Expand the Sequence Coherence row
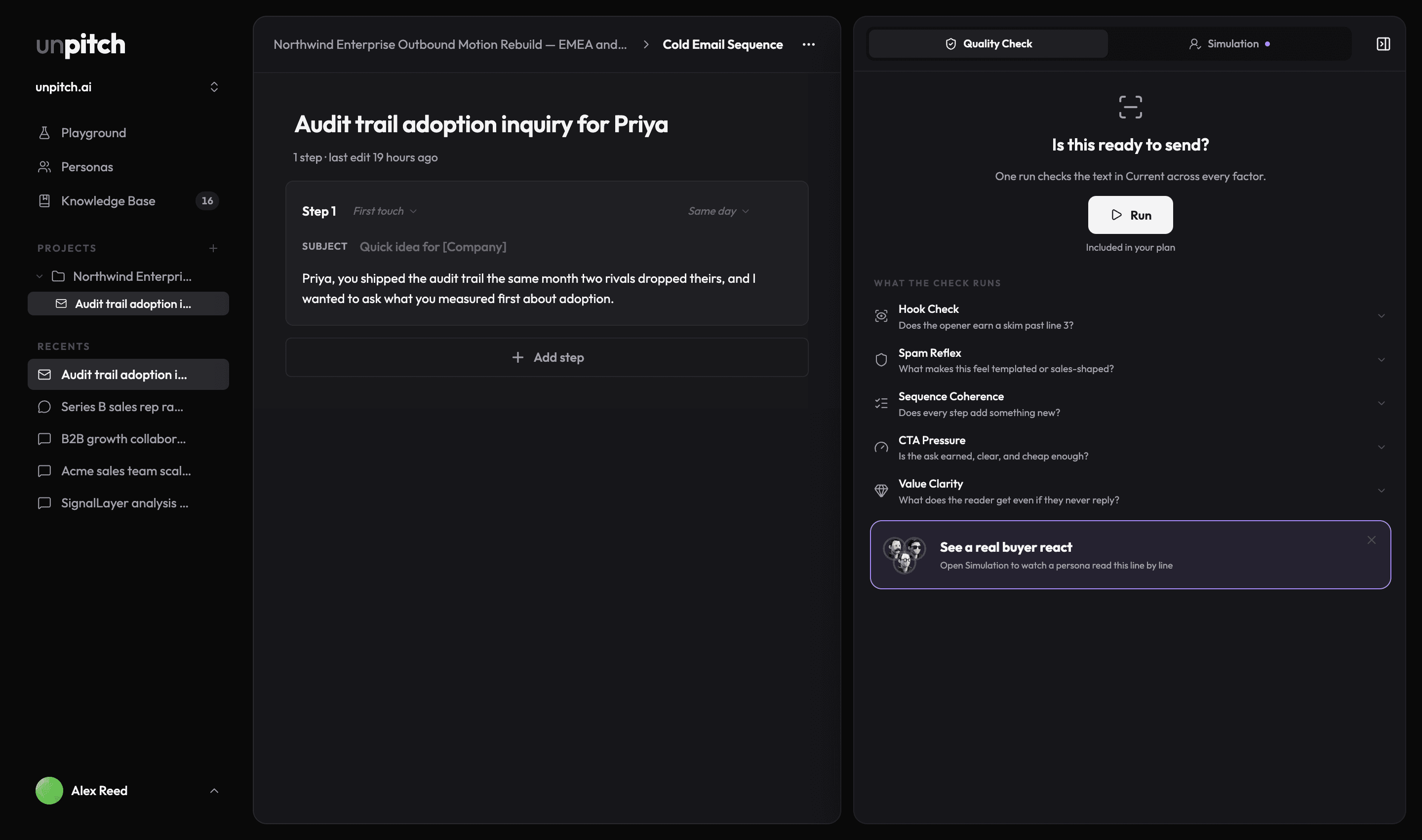Image resolution: width=1422 pixels, height=840 pixels. pos(1130,404)
